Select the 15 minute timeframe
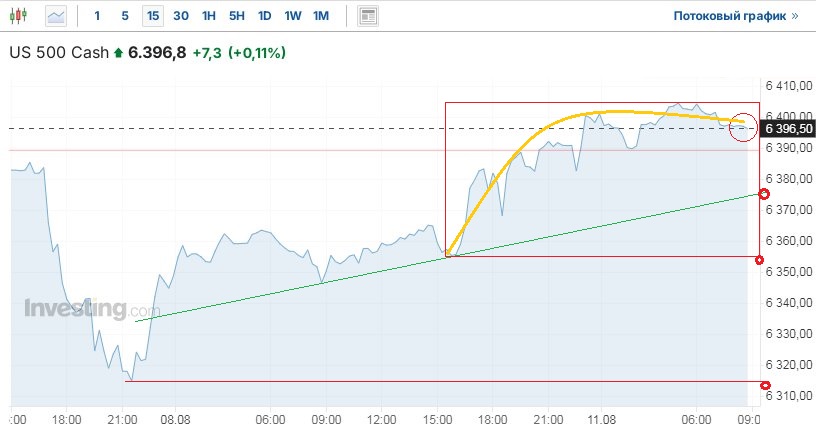 pos(152,16)
